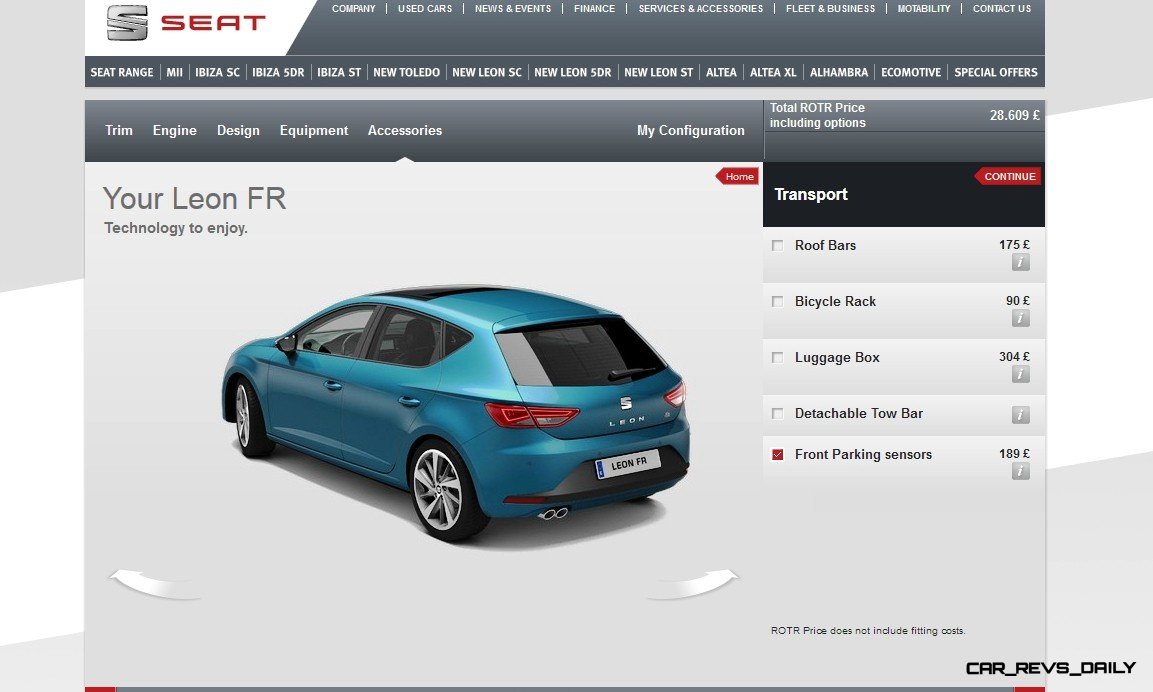Screen dimensions: 1153x692
Task: Uncheck Front Parking sensors option
Action: (777, 454)
